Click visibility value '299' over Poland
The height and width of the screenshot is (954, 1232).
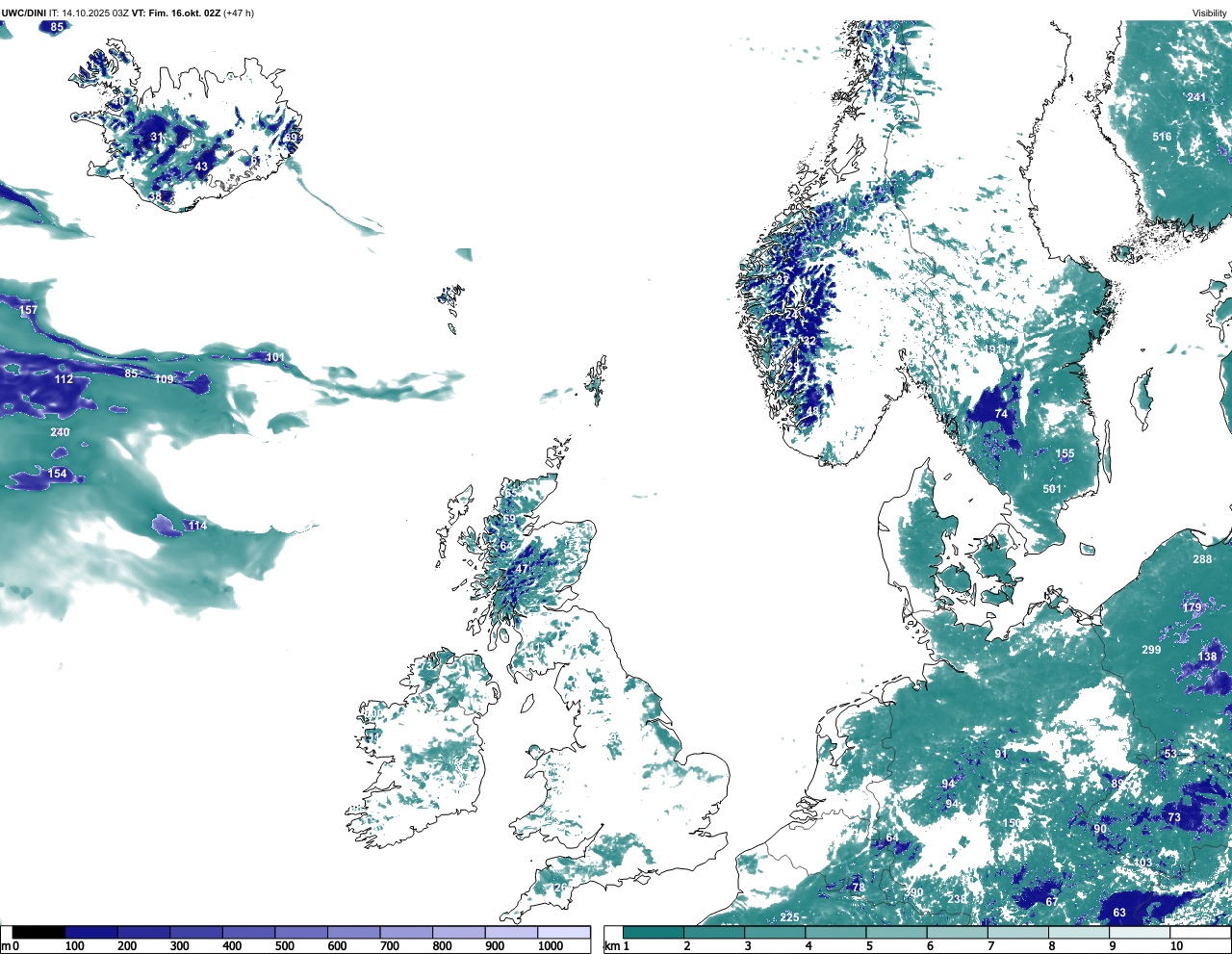pyautogui.click(x=1151, y=650)
